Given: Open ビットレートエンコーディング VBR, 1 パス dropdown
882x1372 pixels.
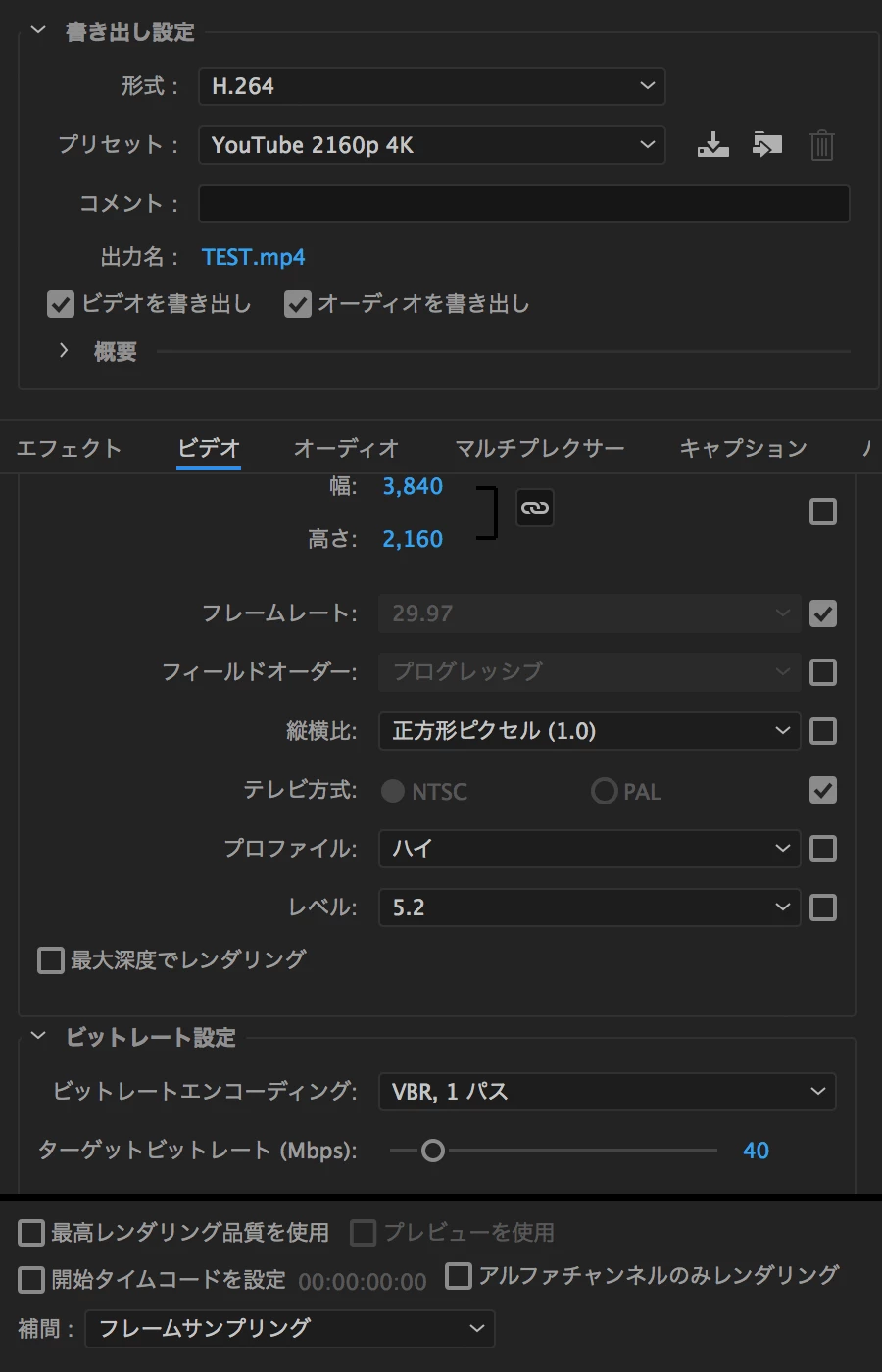Looking at the screenshot, I should point(608,1092).
